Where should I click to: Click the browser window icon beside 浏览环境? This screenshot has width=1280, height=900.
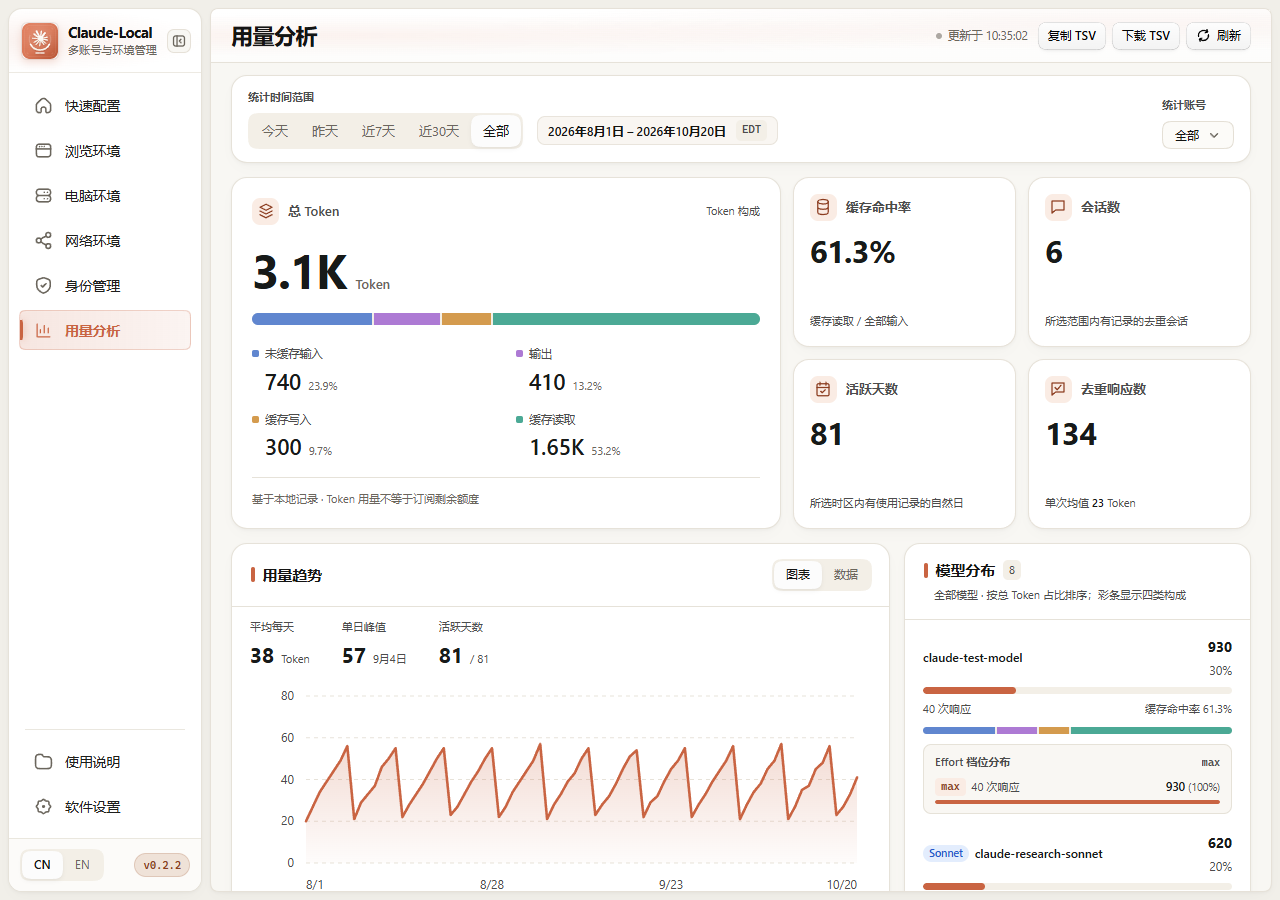[x=43, y=151]
